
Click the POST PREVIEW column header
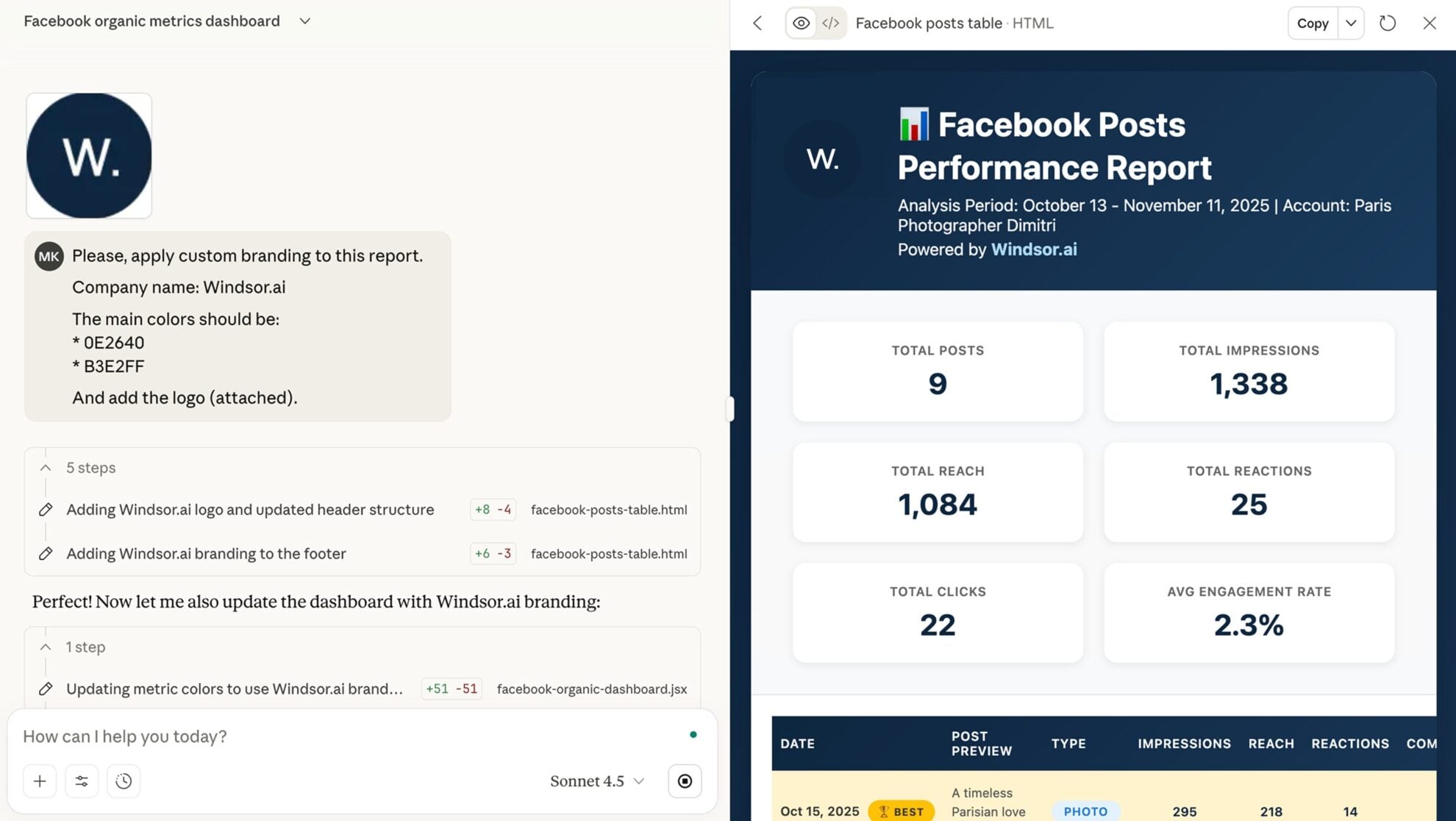[x=982, y=744]
